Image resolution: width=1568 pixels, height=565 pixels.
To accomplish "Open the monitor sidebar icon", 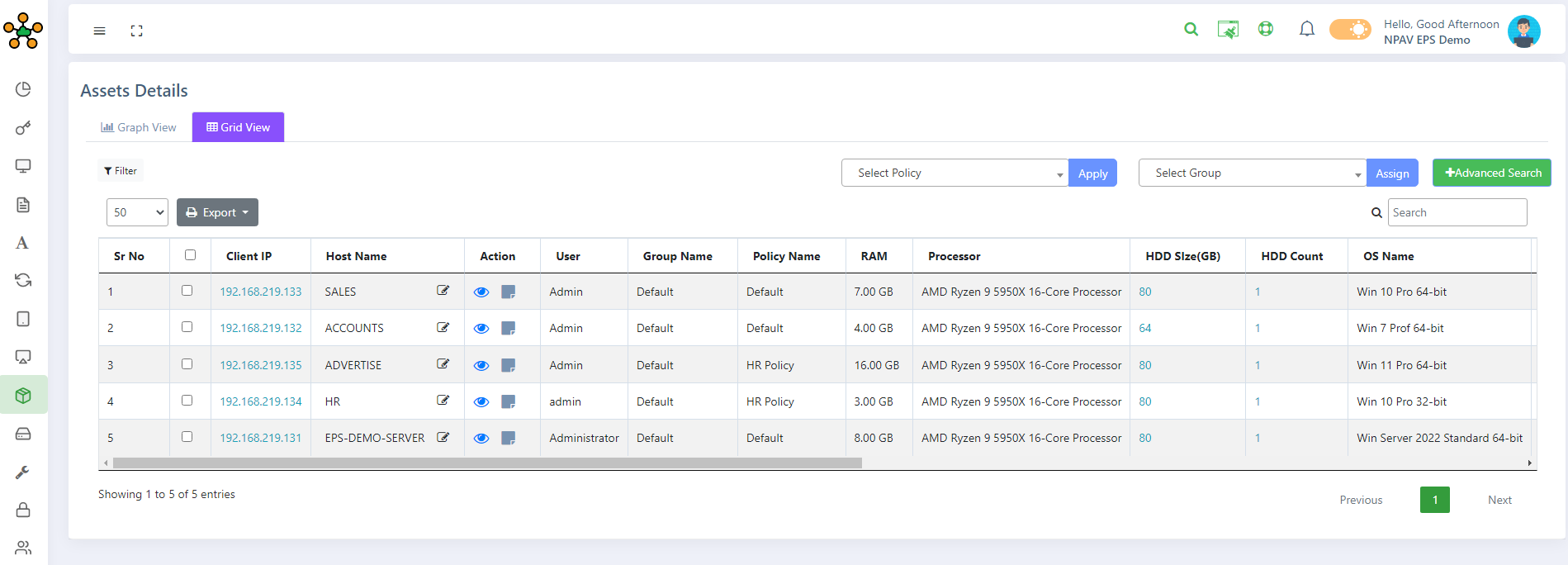I will pyautogui.click(x=23, y=166).
